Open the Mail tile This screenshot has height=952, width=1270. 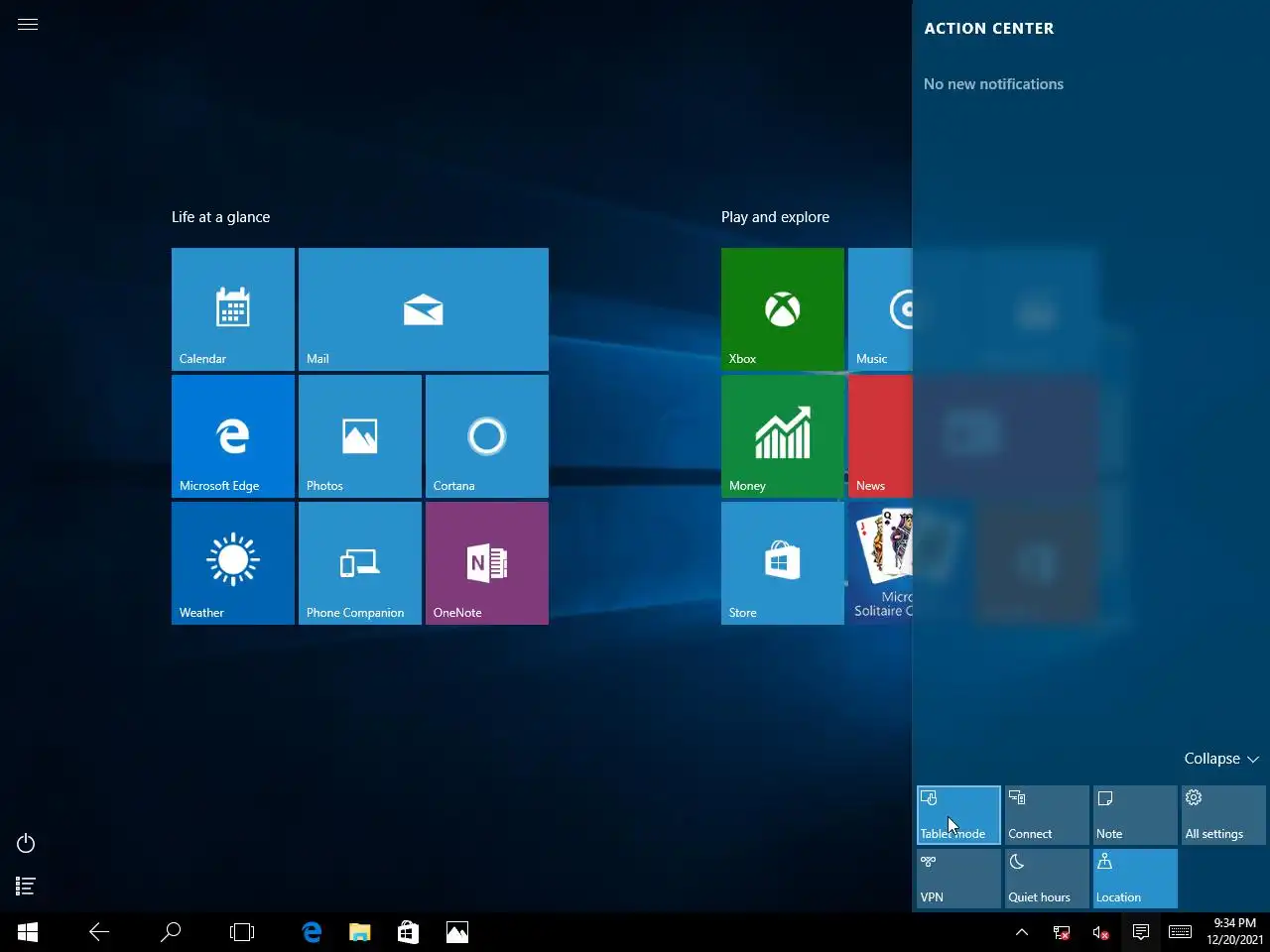tap(424, 309)
